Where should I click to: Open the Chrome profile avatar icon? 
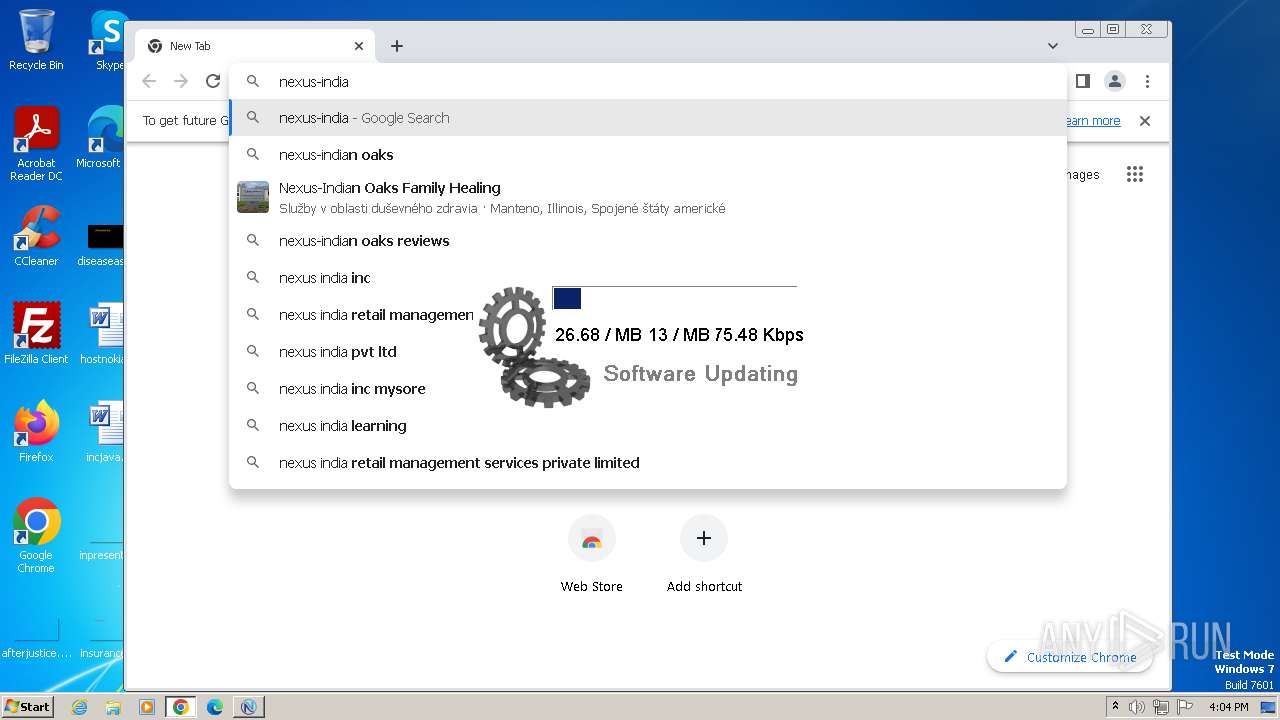(1115, 81)
